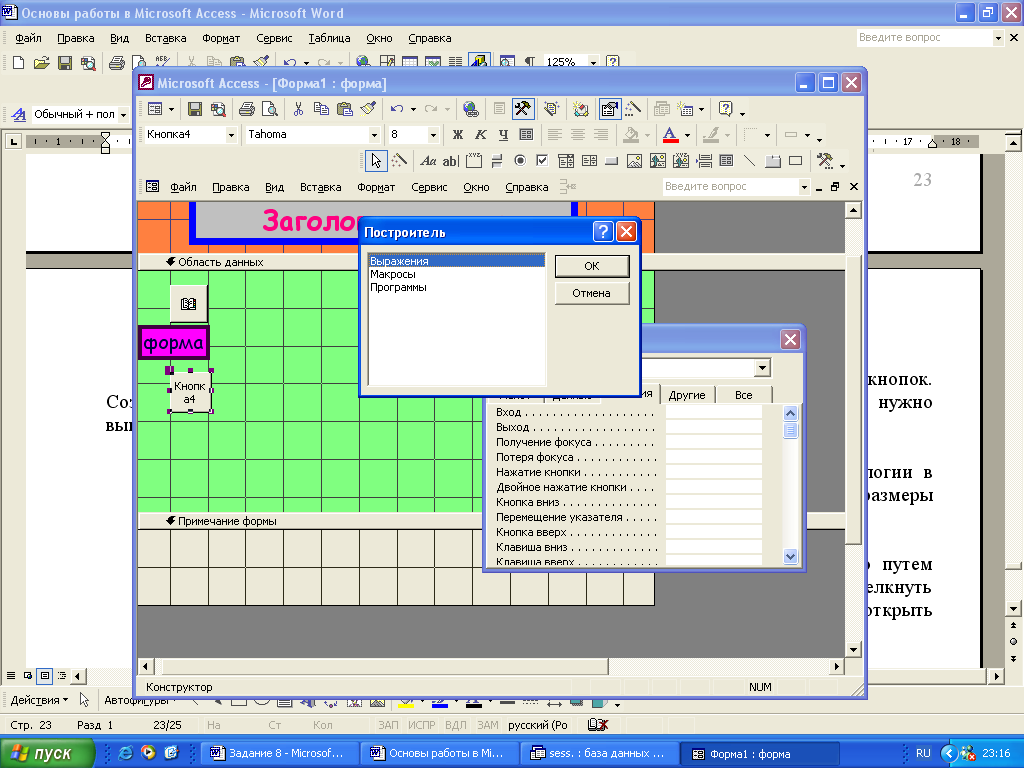Click the Access Help question icon
This screenshot has height=768, width=1024.
(x=726, y=109)
